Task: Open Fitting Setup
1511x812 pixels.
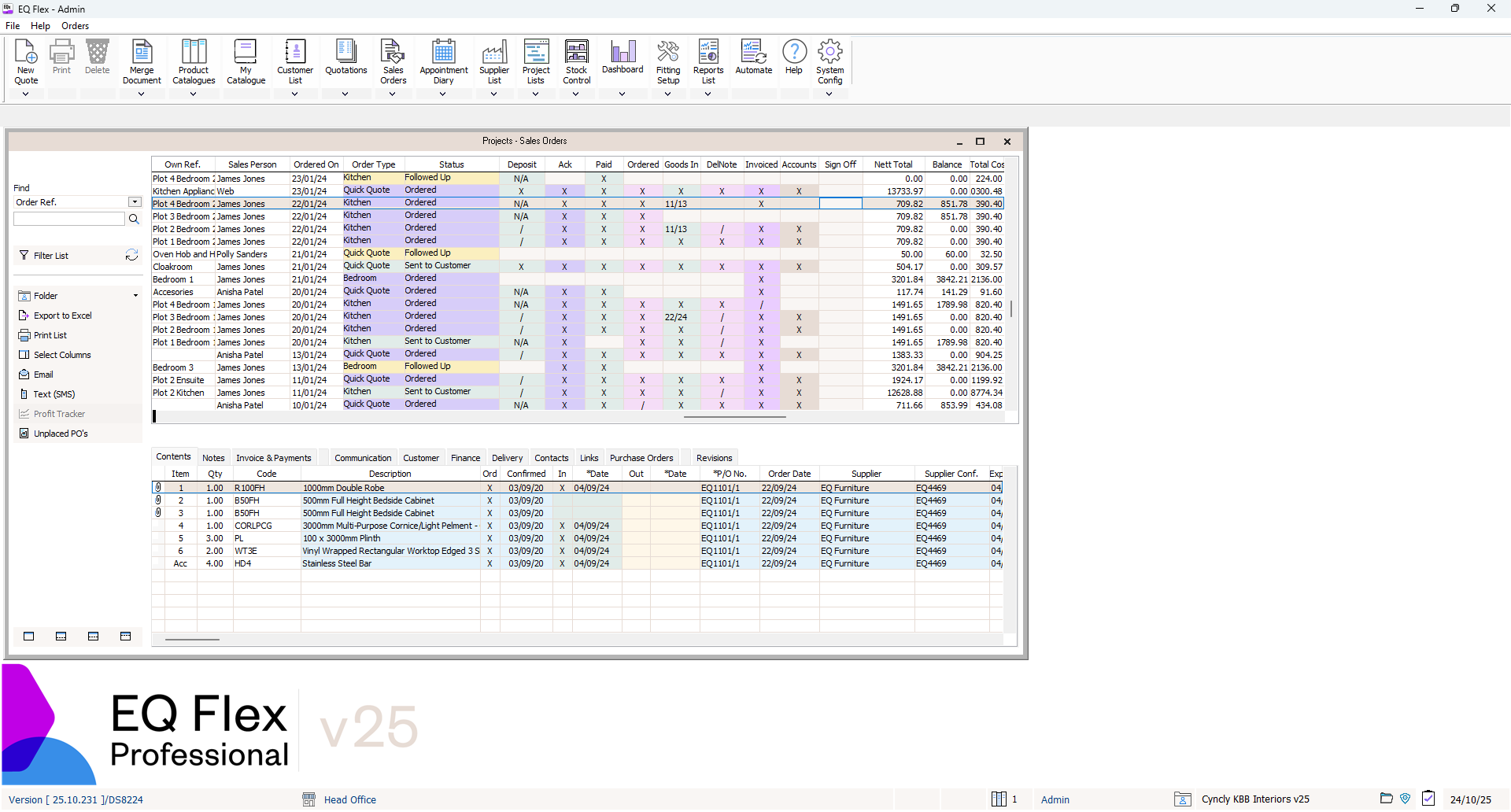Action: click(x=668, y=59)
